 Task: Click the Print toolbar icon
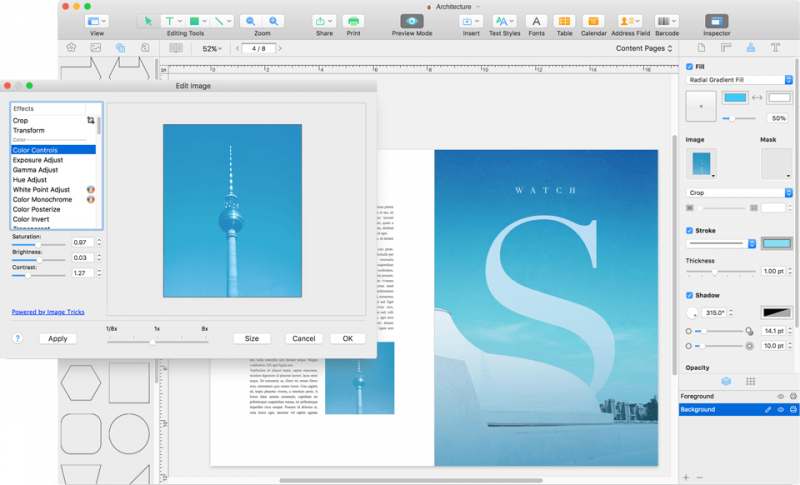tap(353, 20)
